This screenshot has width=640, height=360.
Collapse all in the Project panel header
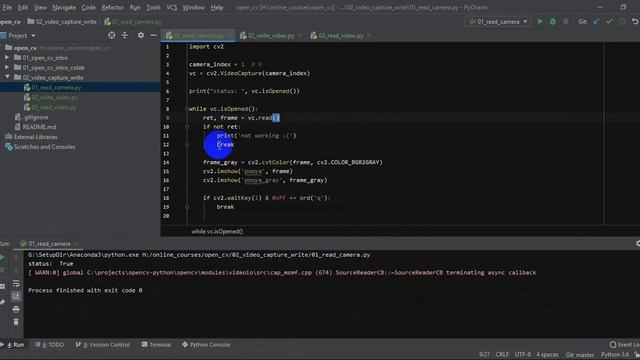click(x=124, y=36)
